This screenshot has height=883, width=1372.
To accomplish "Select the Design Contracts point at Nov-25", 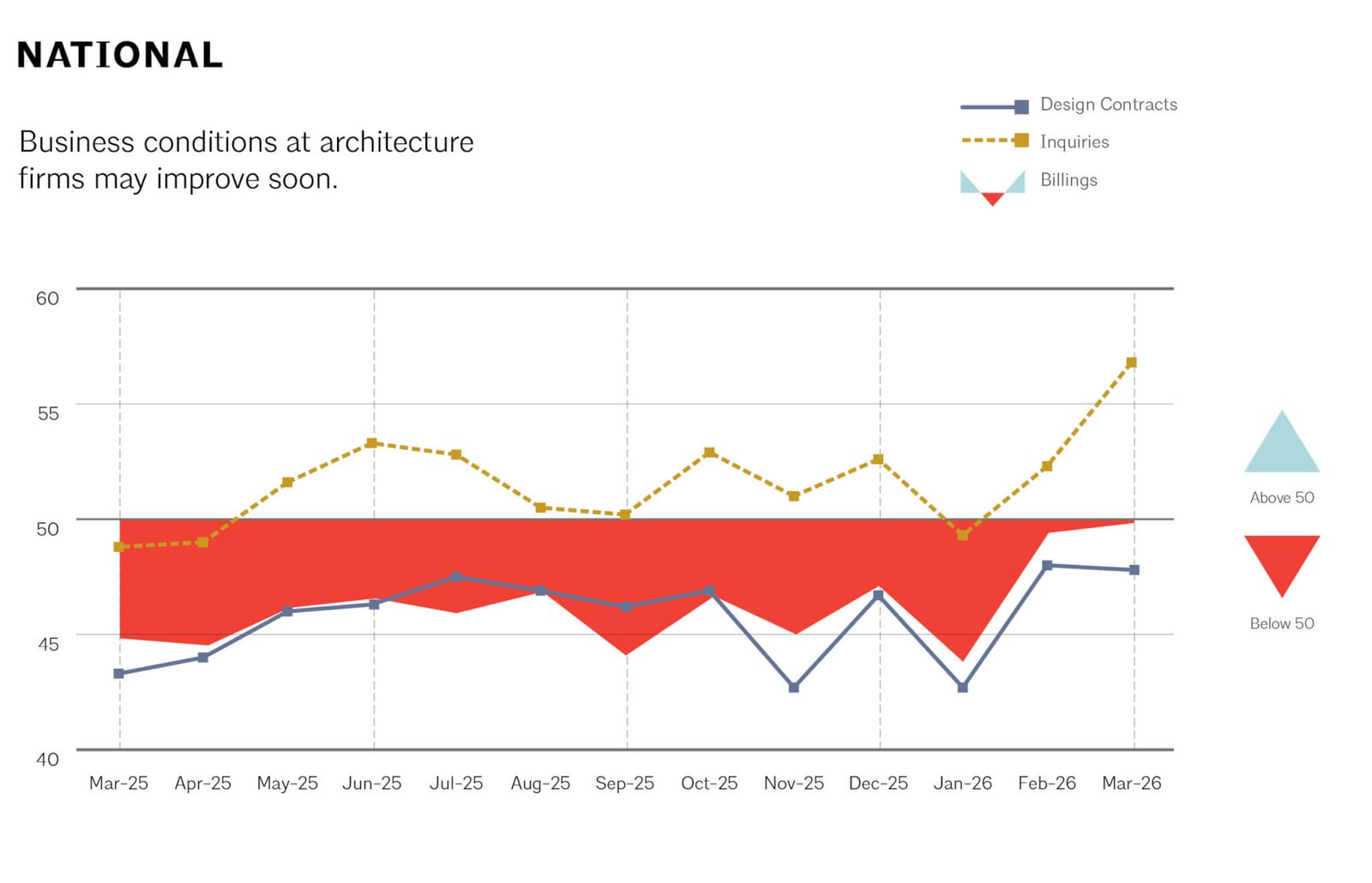I will point(794,688).
